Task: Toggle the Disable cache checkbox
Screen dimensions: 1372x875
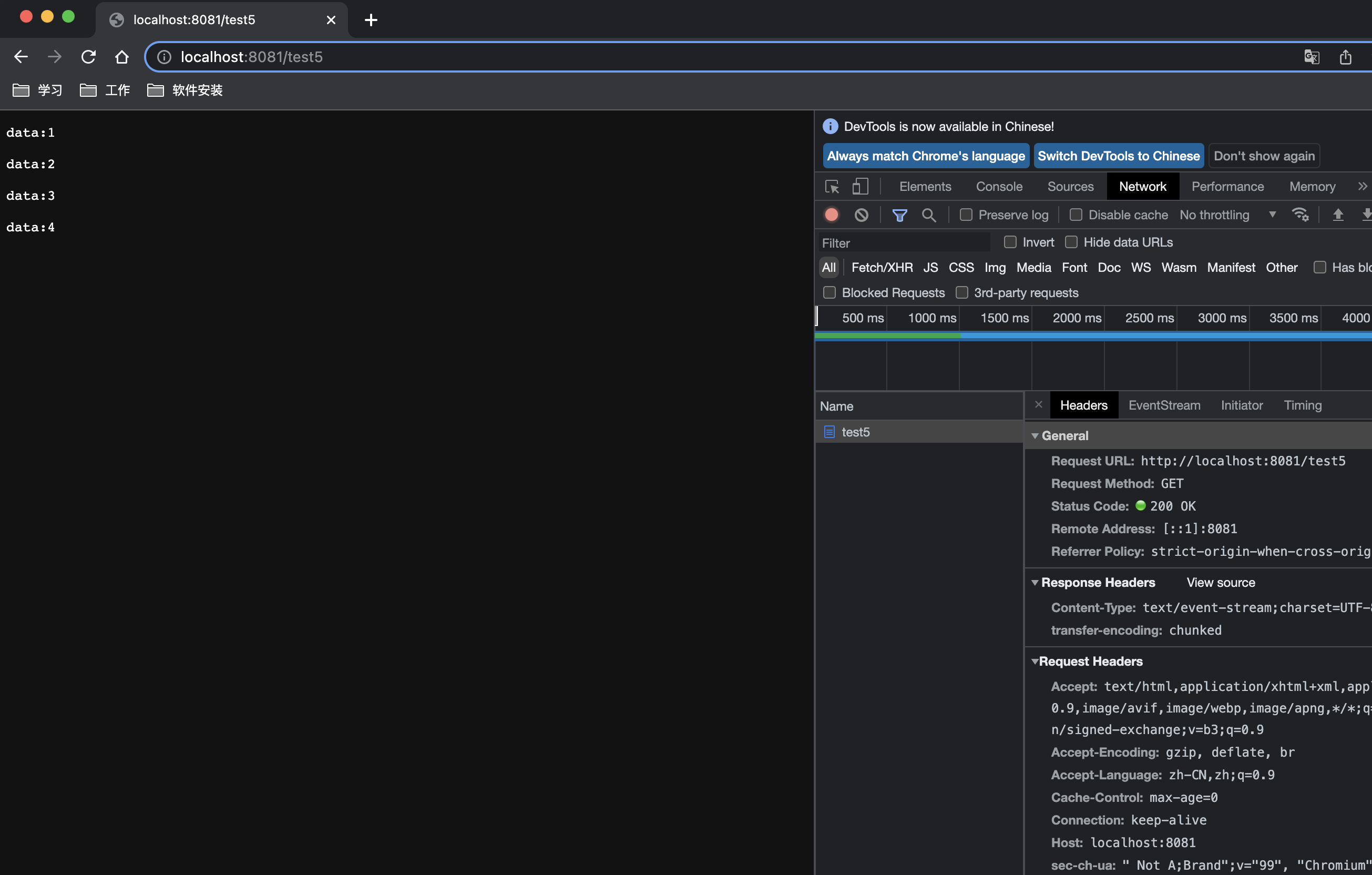Action: pyautogui.click(x=1076, y=214)
